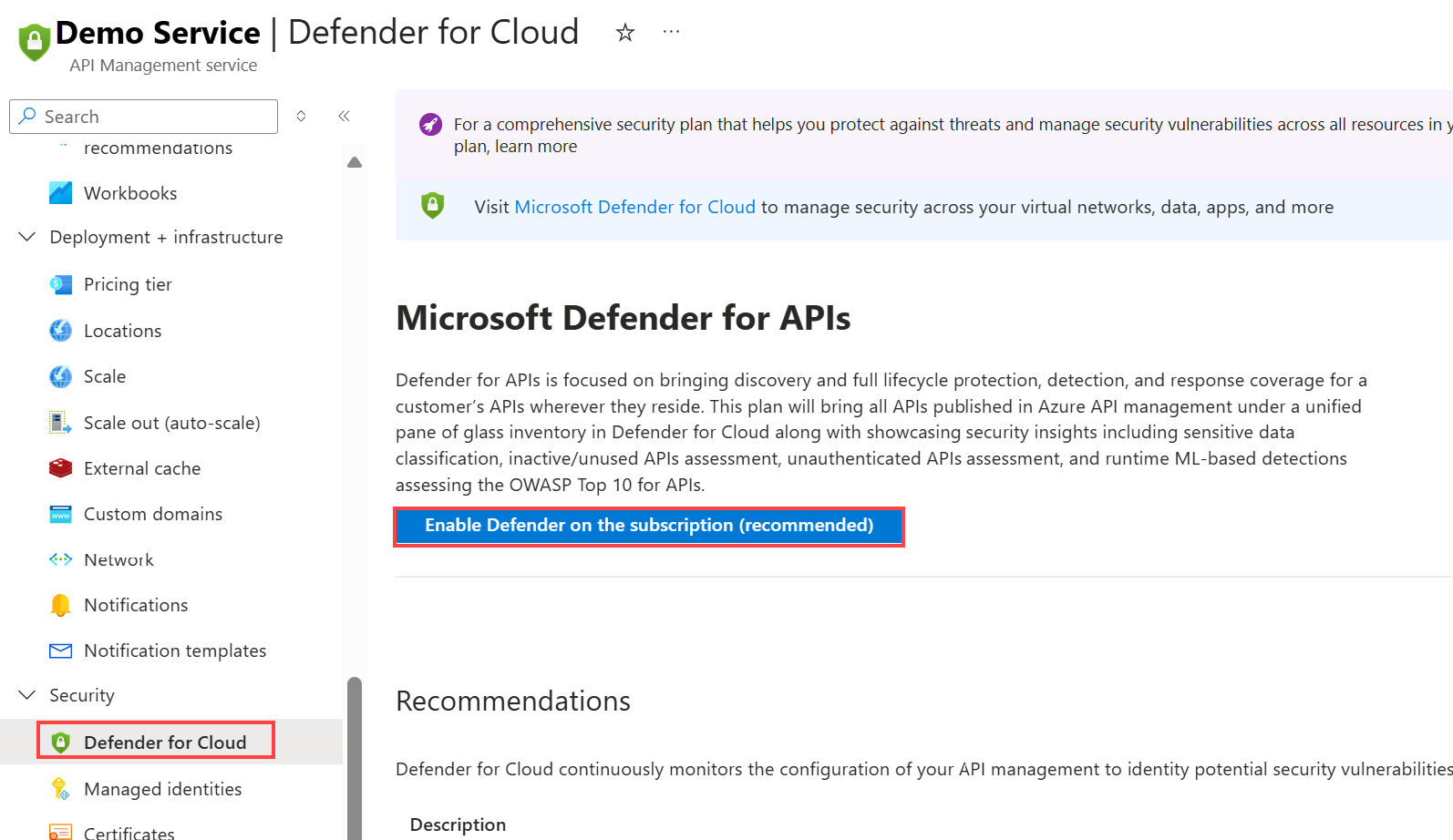Open the Locations menu item
The image size is (1453, 840).
[x=122, y=331]
